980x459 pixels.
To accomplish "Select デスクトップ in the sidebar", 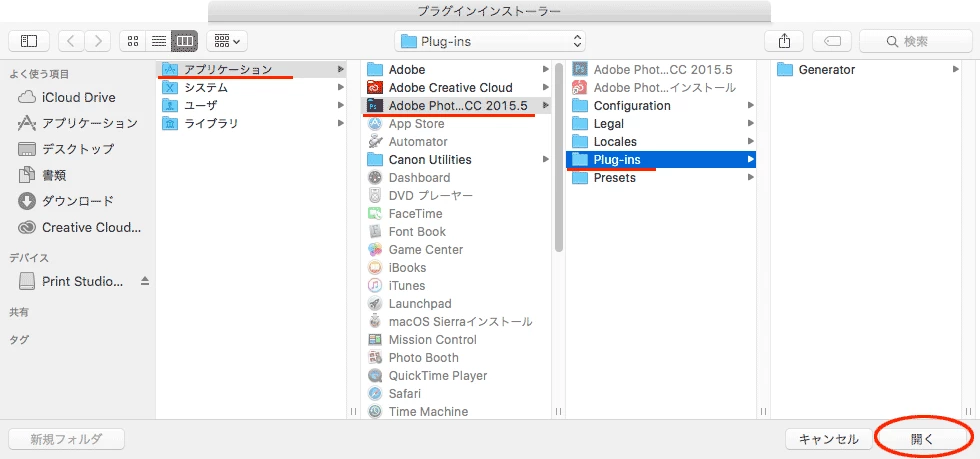I will pos(67,149).
